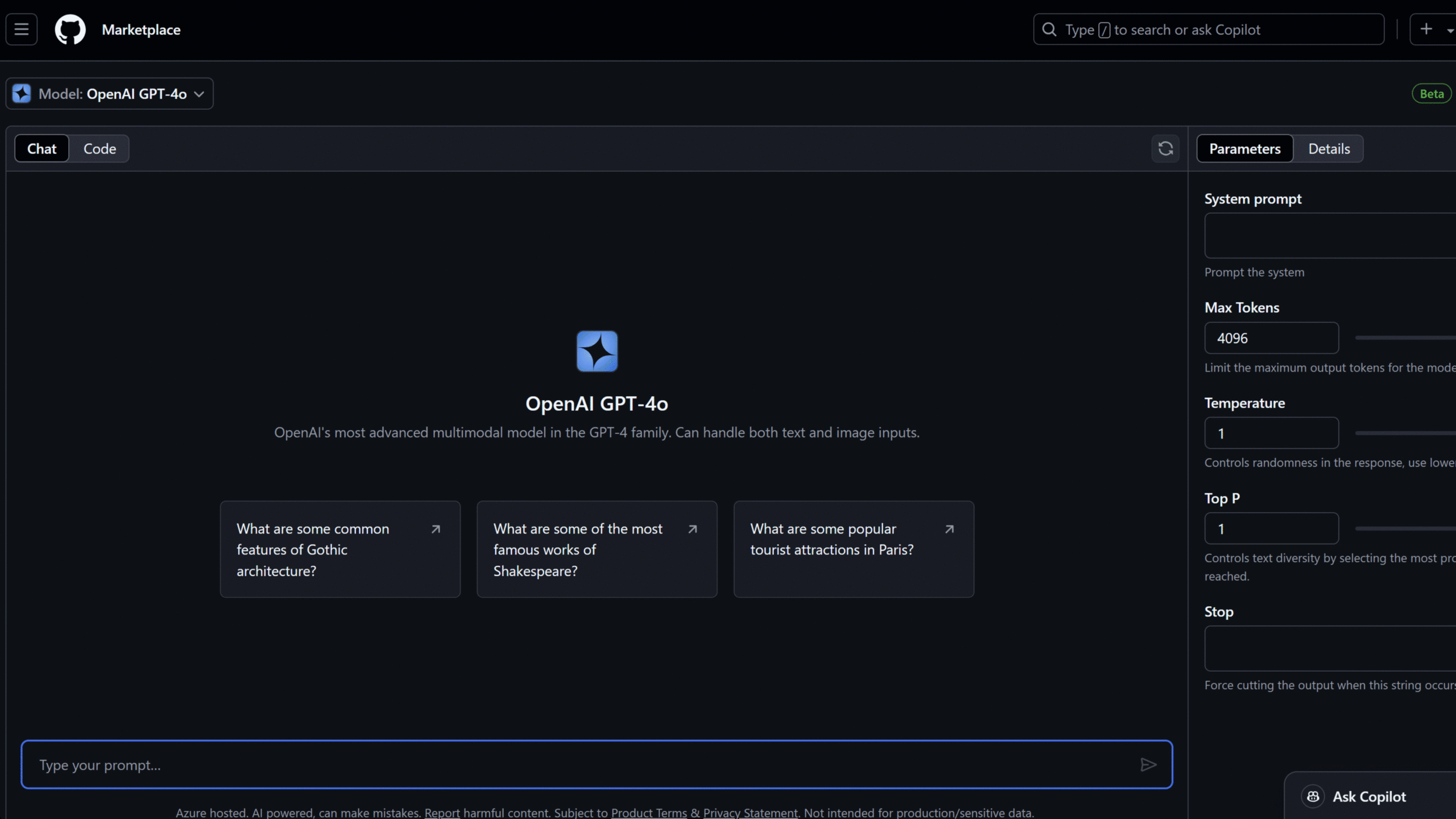Screen dimensions: 1456x819
Task: Click the GPT-4o sparkle logo above the title
Action: 596,351
